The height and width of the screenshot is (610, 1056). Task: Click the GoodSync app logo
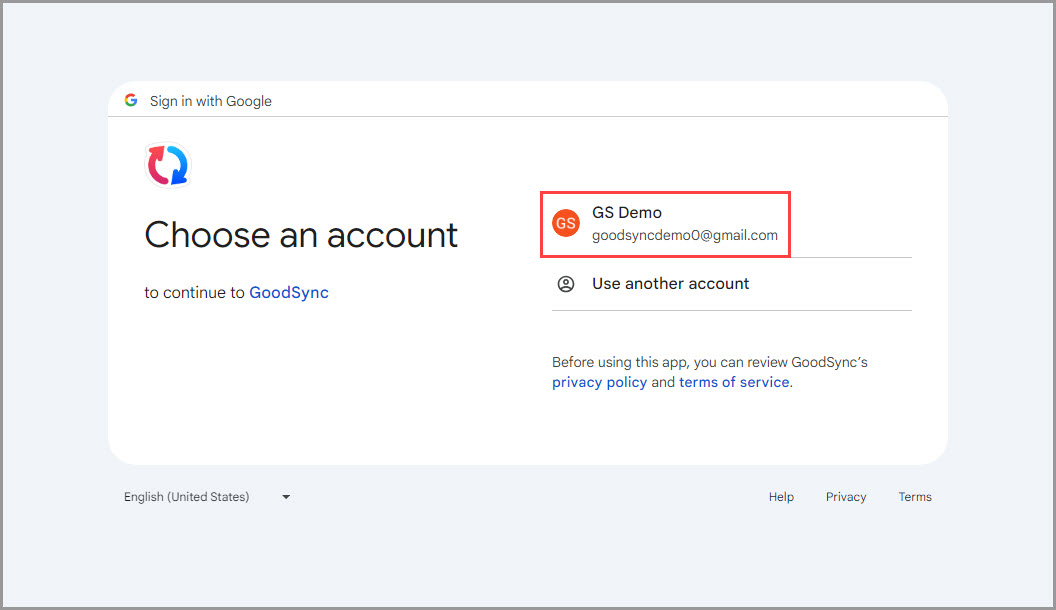167,164
